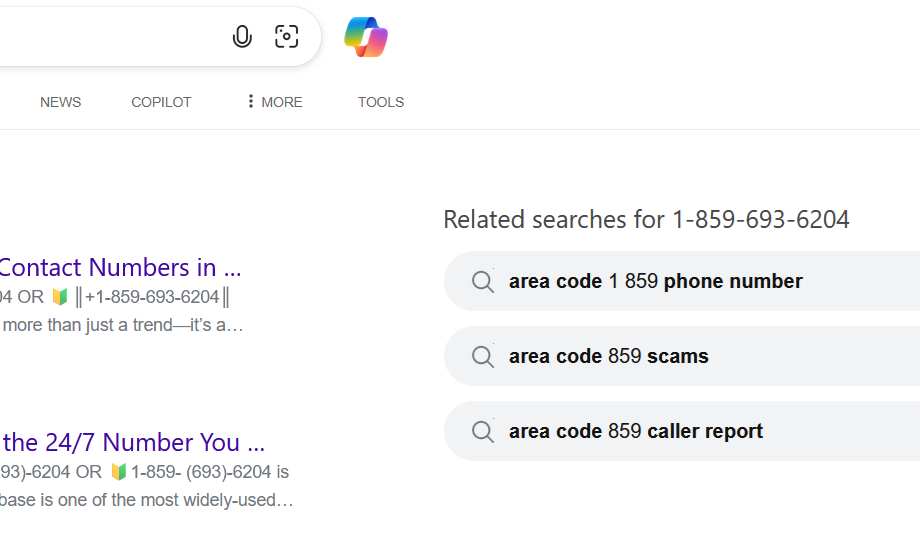Click the three-dot icon beside MORE
Viewport: 920px width, 542px height.
coord(251,101)
